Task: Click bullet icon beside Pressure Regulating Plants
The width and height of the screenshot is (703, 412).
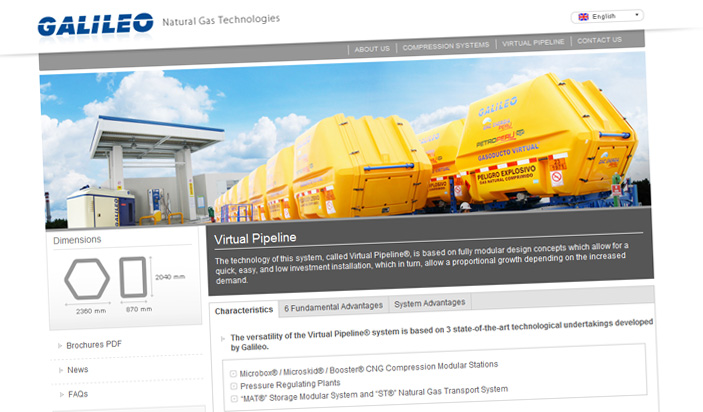Action: point(233,384)
